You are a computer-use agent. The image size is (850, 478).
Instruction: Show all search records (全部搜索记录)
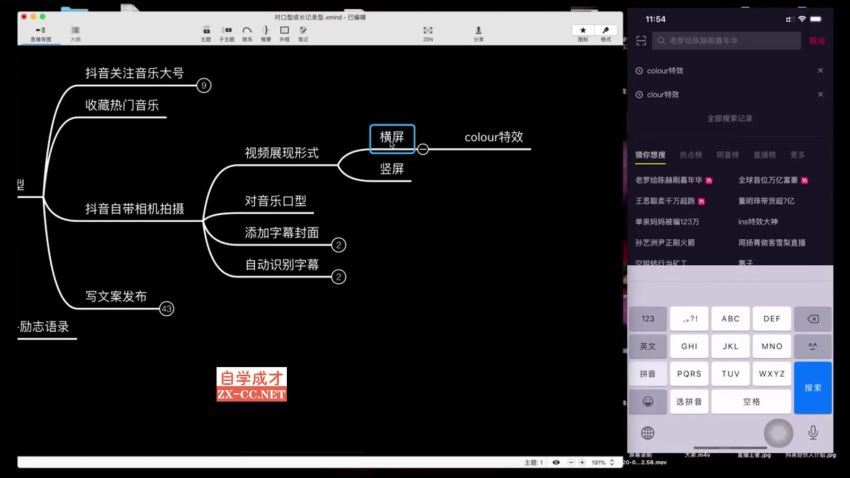click(730, 118)
